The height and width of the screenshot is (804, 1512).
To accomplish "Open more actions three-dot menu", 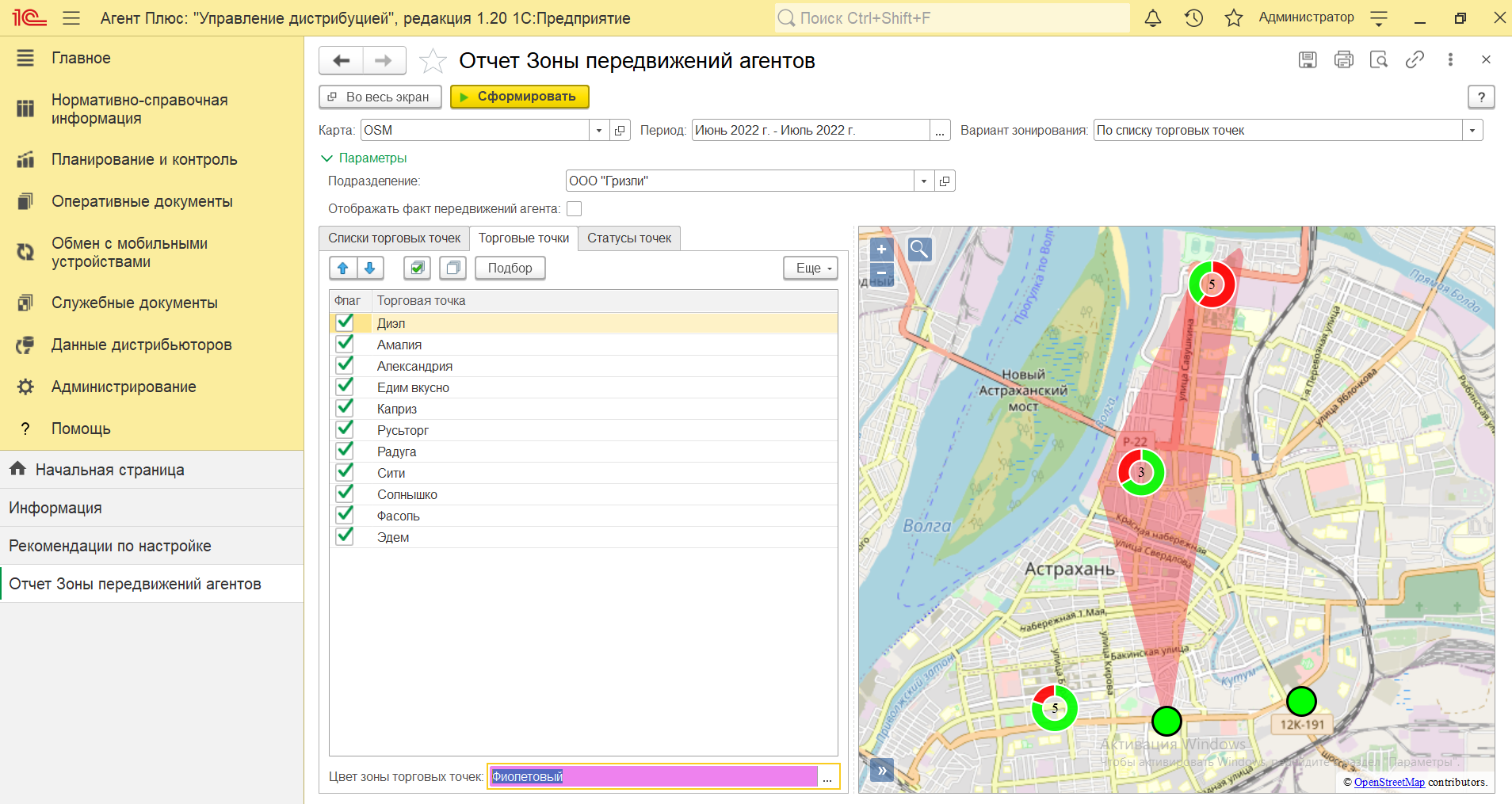I will 1450,59.
